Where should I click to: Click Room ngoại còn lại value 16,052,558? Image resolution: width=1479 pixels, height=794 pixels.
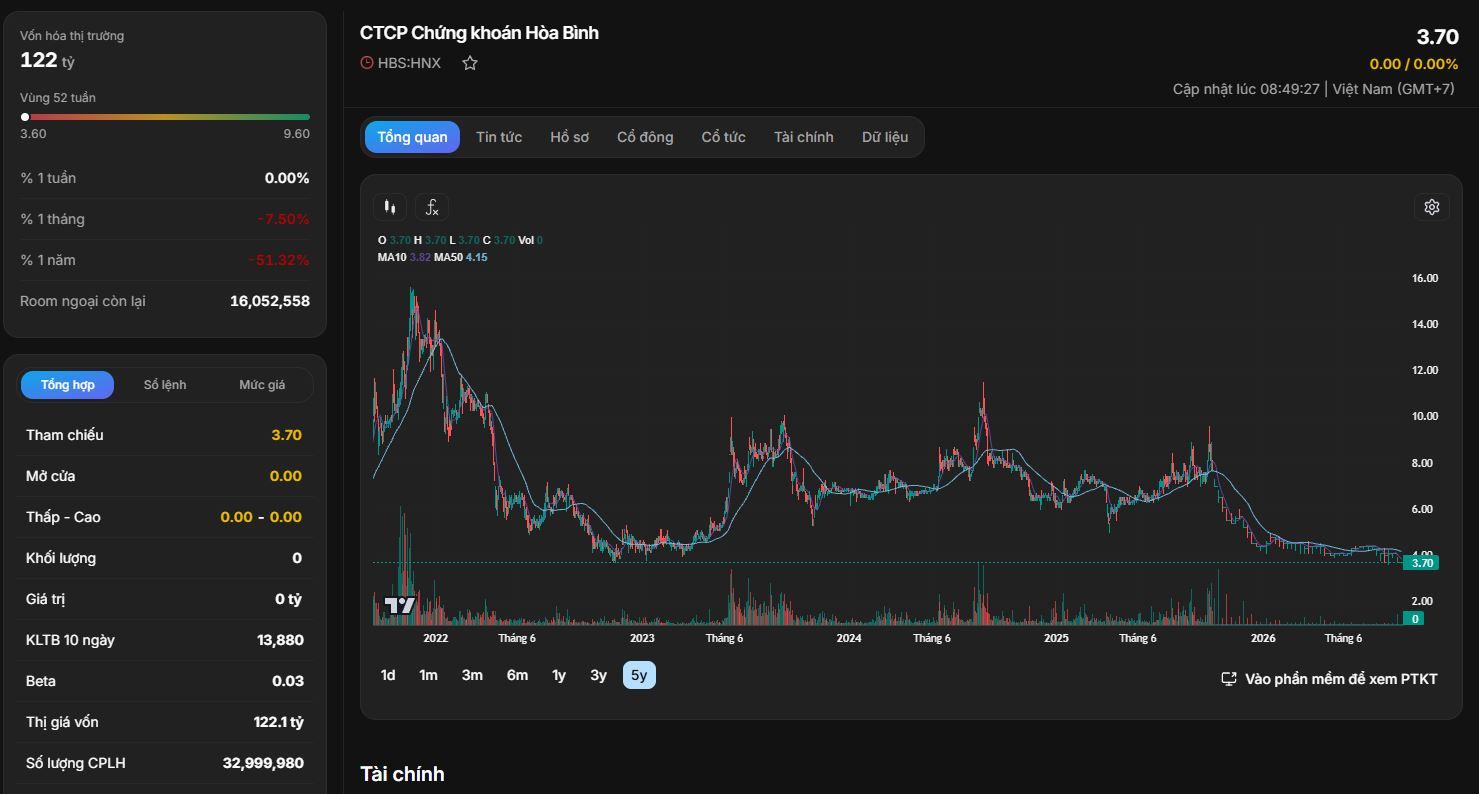(270, 301)
